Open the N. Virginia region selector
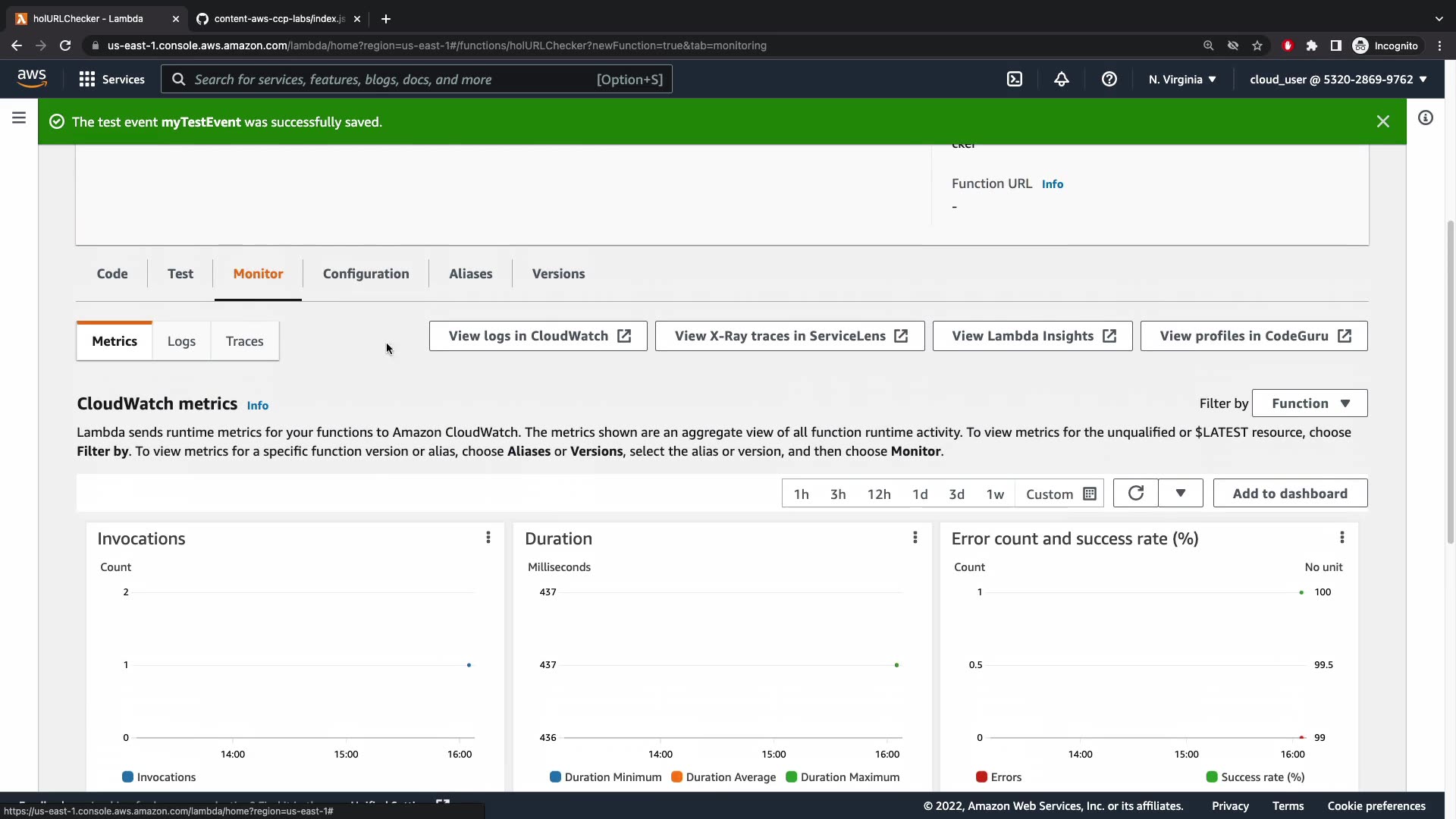This screenshot has width=1456, height=819. pos(1181,80)
